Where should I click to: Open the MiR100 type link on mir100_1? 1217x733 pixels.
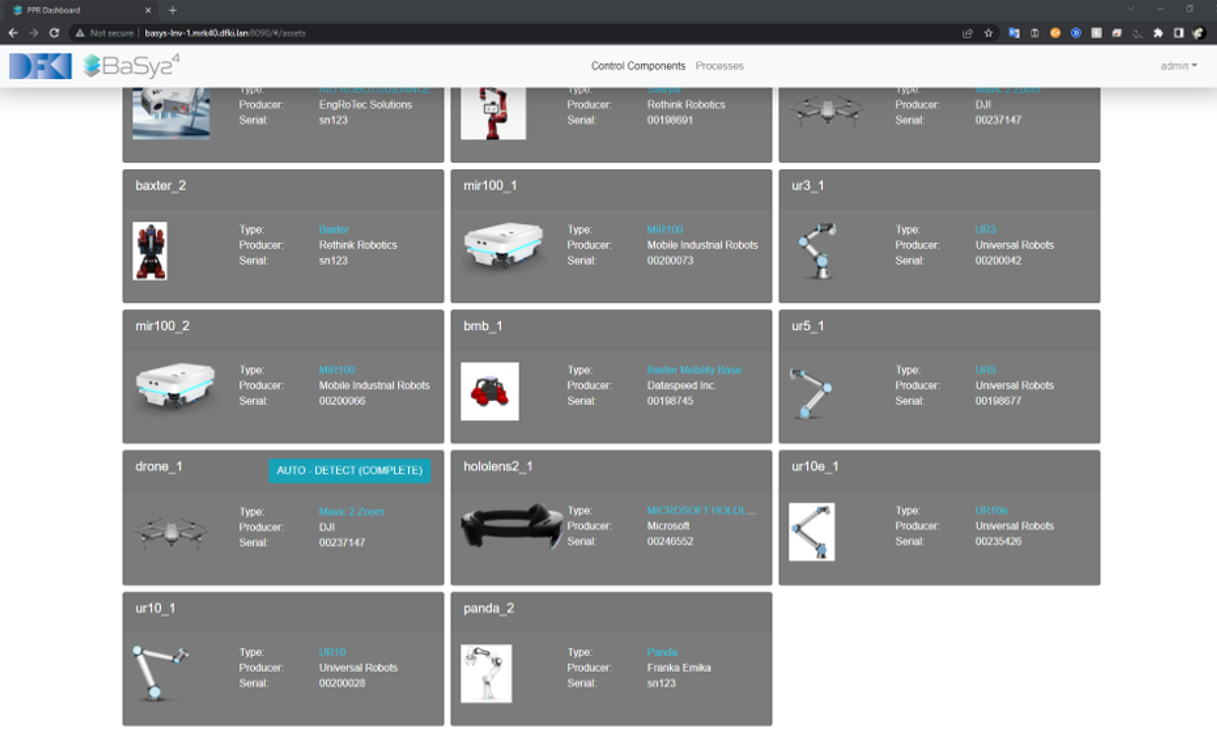(665, 230)
